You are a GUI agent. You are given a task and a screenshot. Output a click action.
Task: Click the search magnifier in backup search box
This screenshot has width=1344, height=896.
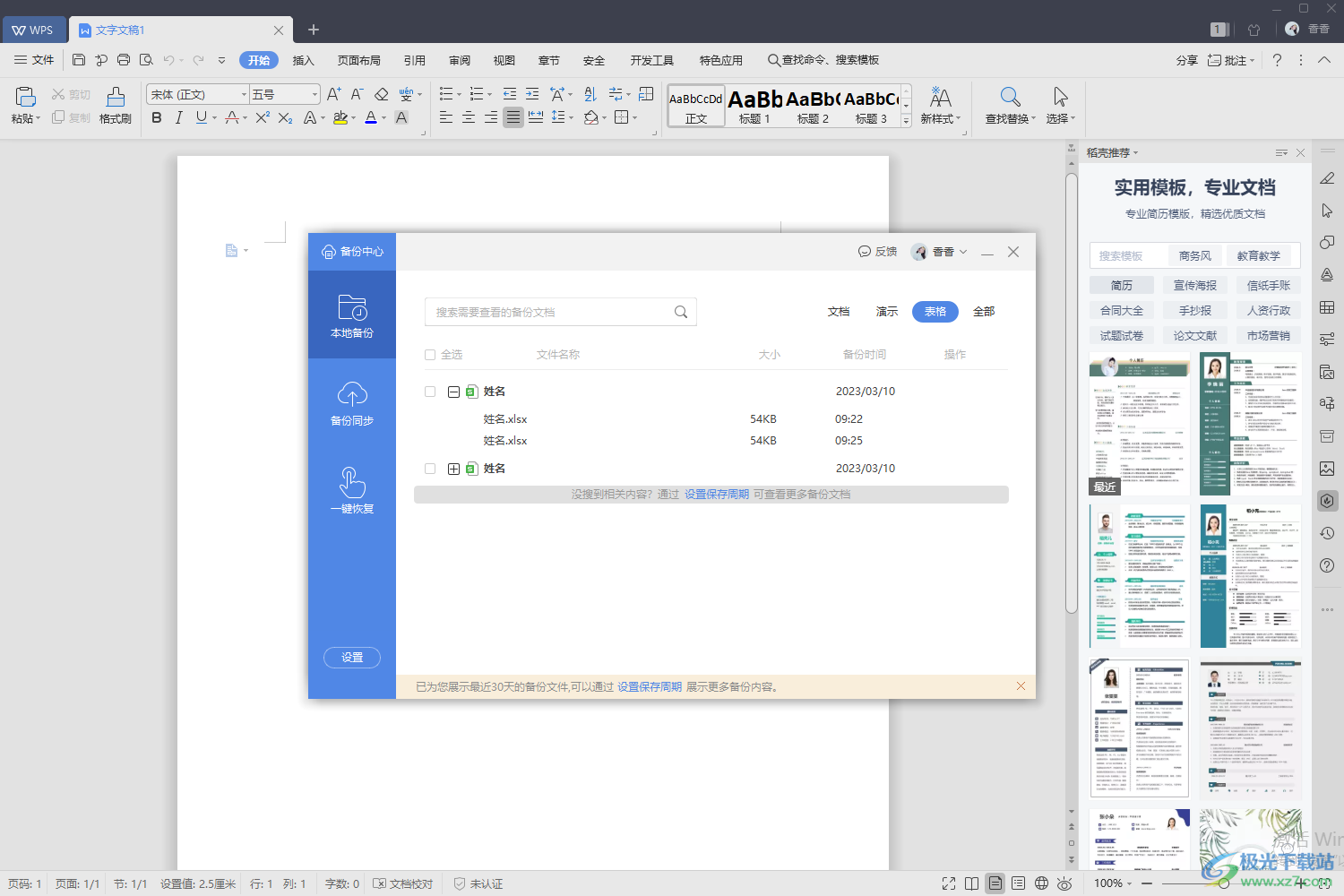tap(681, 312)
